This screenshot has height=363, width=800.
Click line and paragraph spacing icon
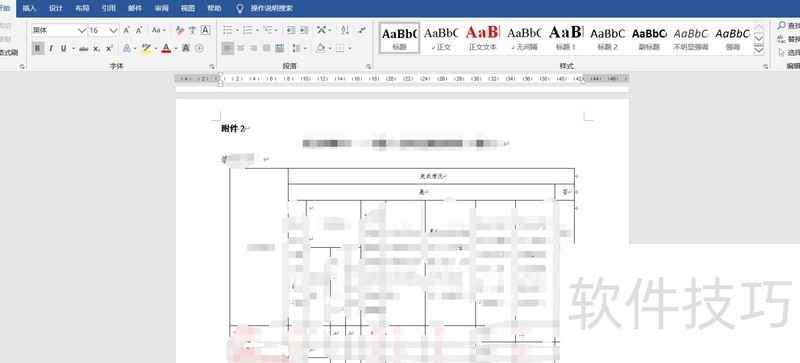tap(296, 49)
